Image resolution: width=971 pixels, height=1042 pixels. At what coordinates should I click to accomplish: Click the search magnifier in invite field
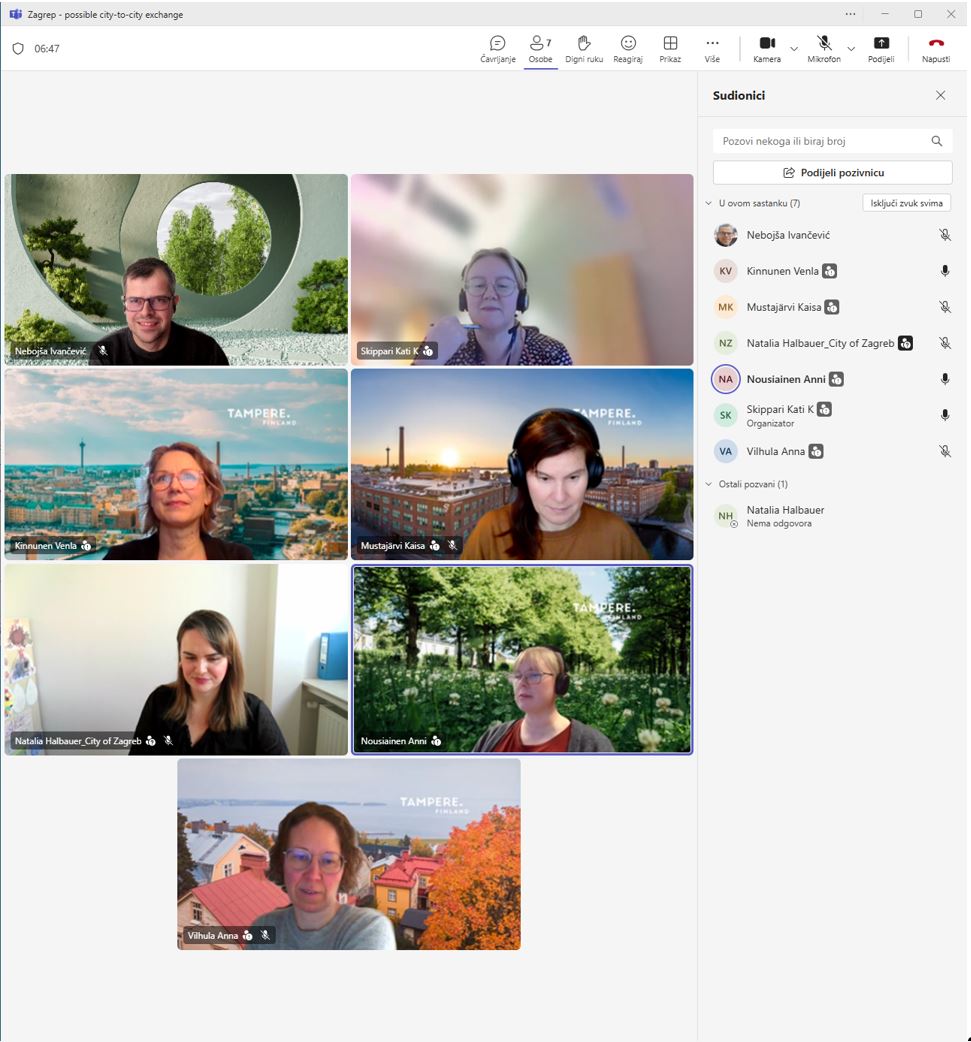tap(937, 141)
